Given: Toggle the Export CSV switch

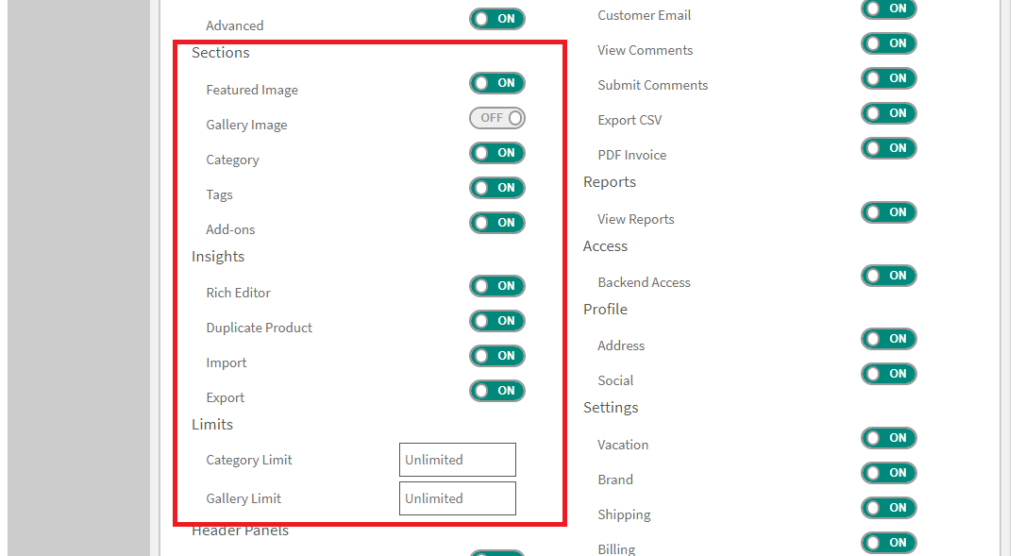Looking at the screenshot, I should [x=888, y=114].
